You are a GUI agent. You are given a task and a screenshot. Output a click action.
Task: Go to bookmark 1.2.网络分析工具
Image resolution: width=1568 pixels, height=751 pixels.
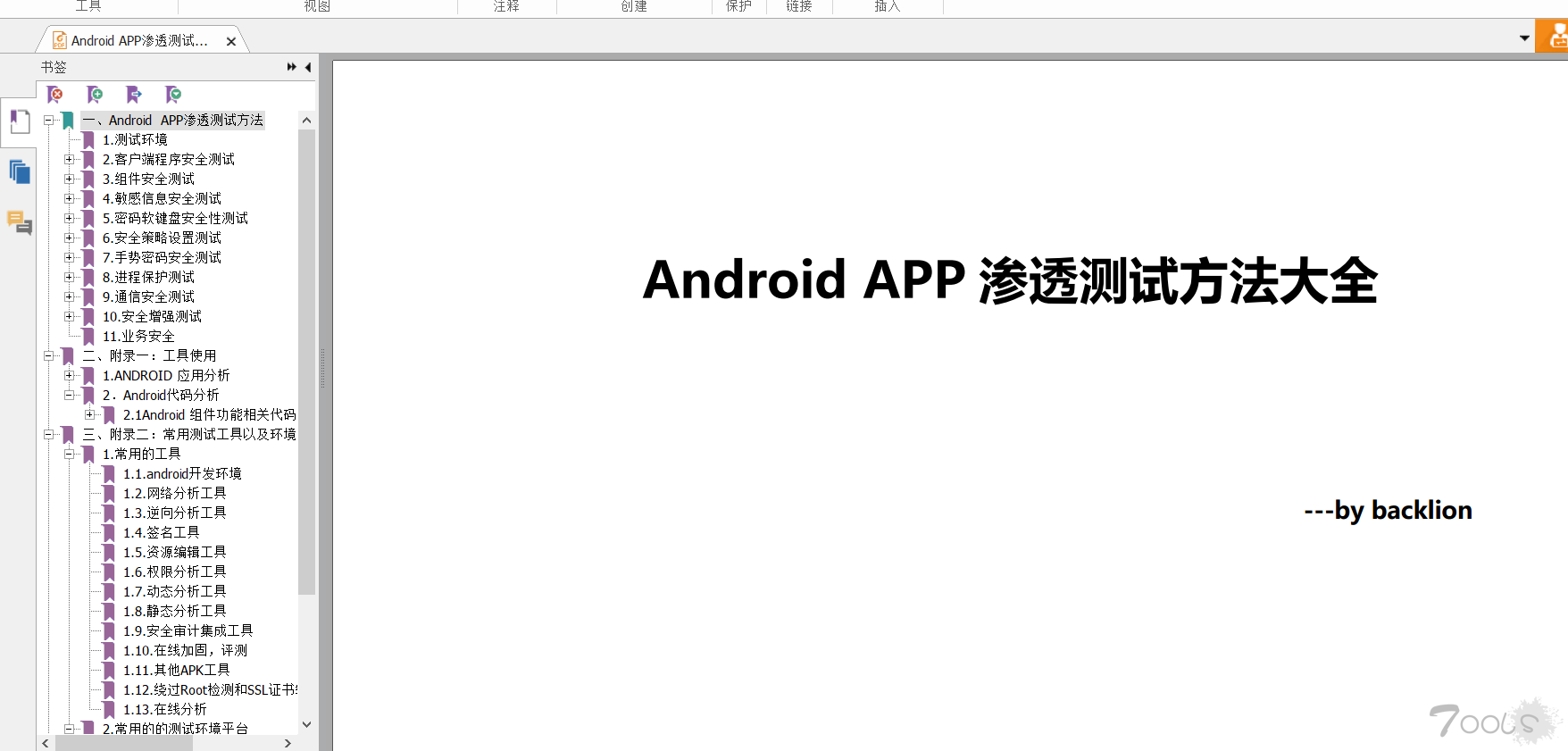coord(175,493)
